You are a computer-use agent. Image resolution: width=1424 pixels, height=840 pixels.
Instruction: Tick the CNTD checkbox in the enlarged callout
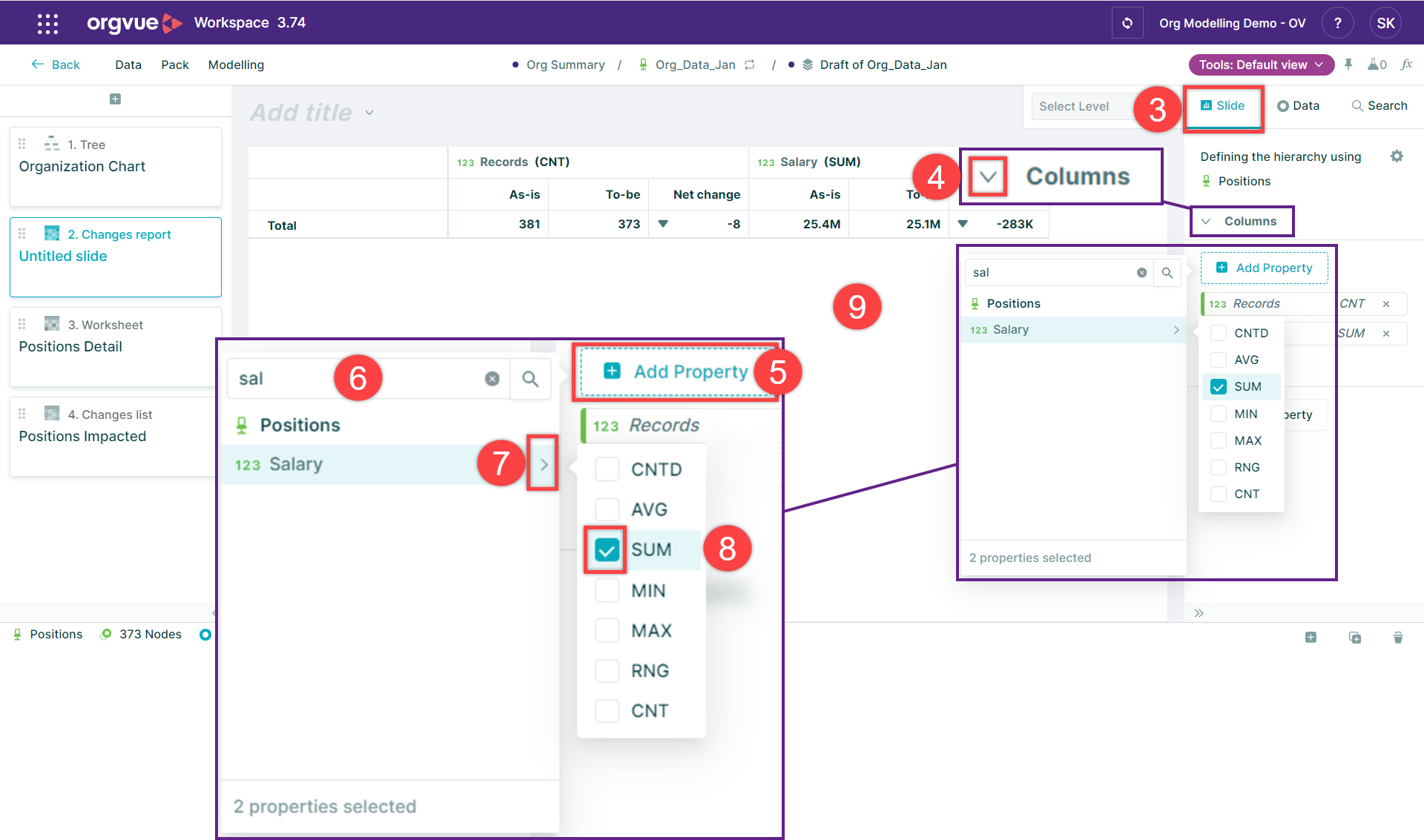[x=607, y=469]
